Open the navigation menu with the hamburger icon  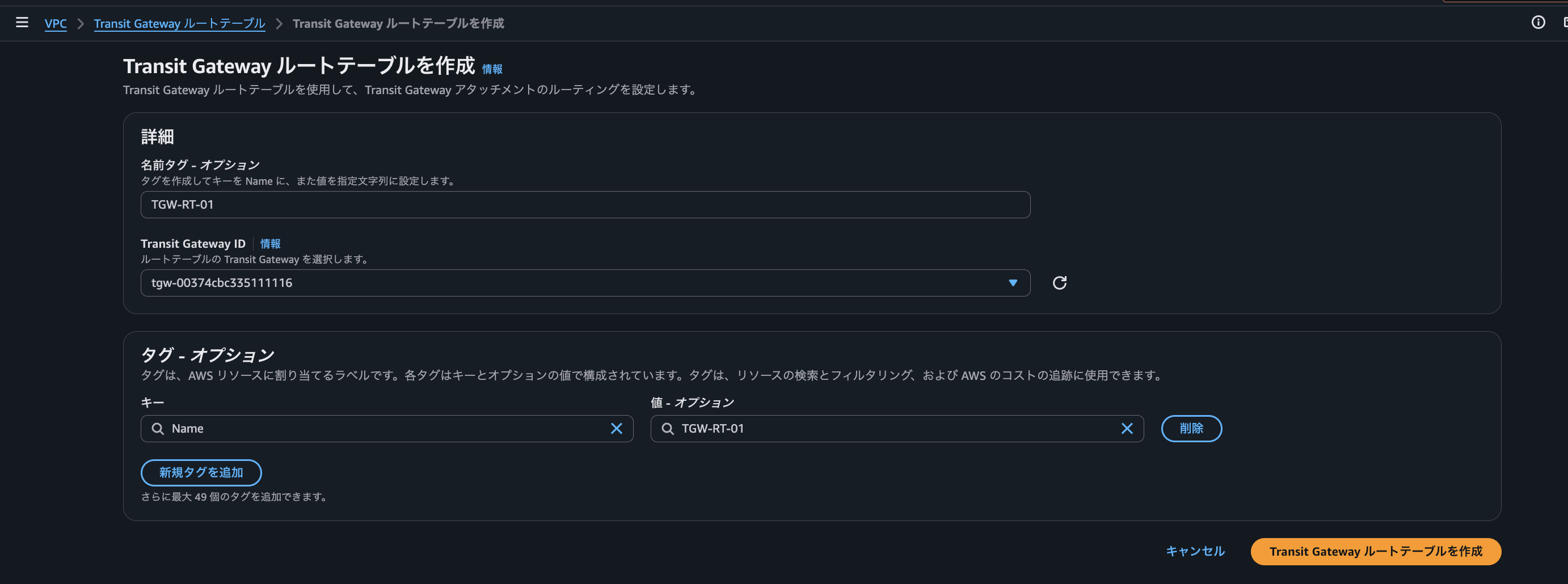tap(22, 23)
